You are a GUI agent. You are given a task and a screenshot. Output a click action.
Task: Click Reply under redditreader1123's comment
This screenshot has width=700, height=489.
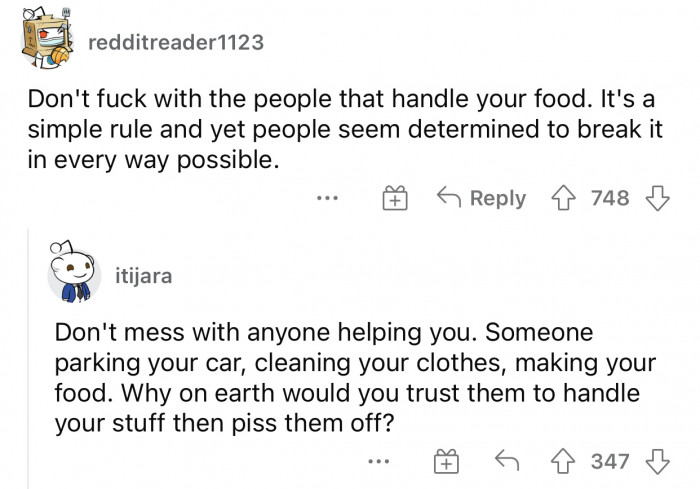pyautogui.click(x=482, y=198)
